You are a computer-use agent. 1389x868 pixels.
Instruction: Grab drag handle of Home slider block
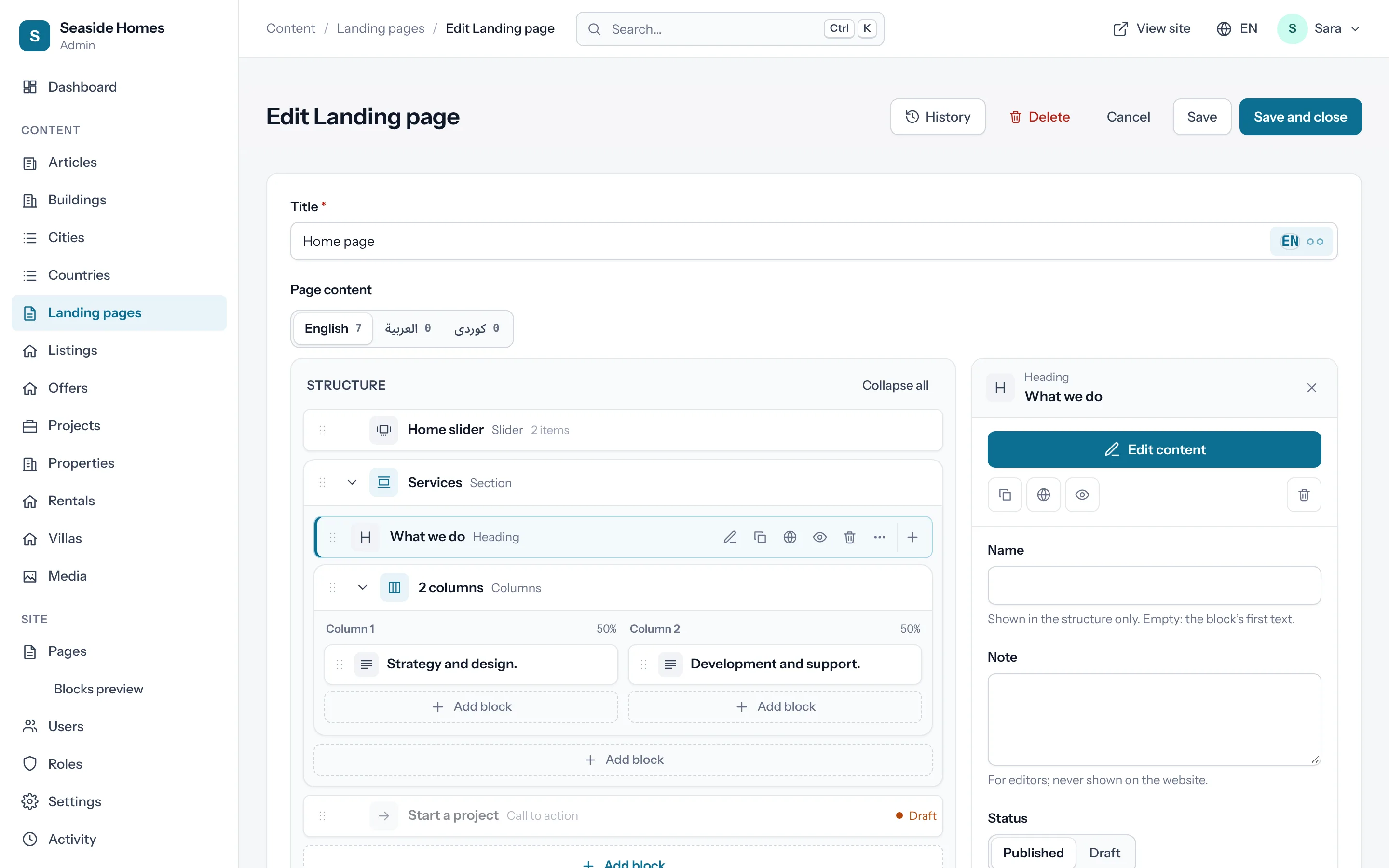pyautogui.click(x=322, y=430)
